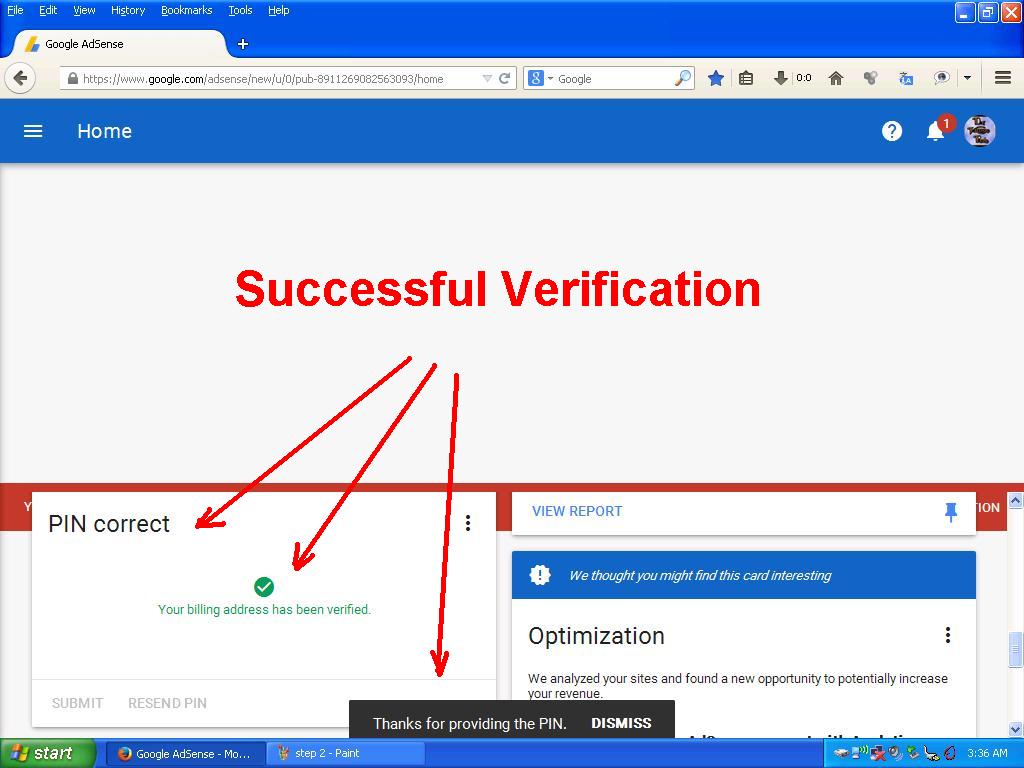Open the URL history dropdown arrow
Screen dimensions: 1024x768
(487, 78)
